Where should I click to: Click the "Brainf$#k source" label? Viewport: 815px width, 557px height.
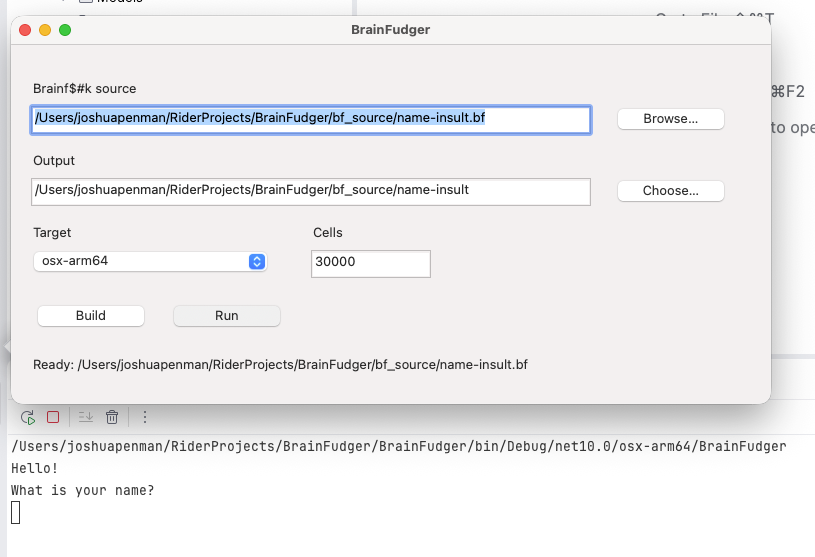(x=85, y=89)
